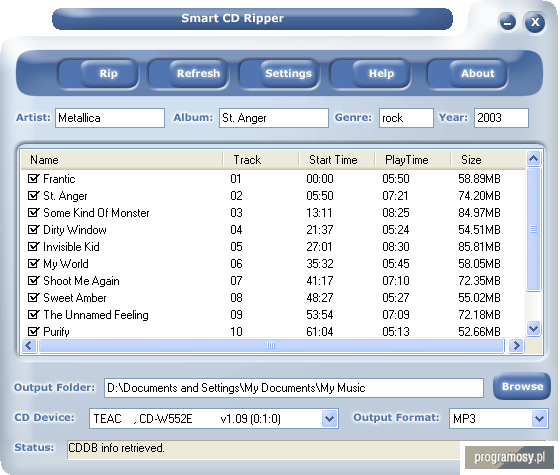Screen dimensions: 560x475
Task: Click the 07:21 PlayTime value
Action: tap(396, 196)
